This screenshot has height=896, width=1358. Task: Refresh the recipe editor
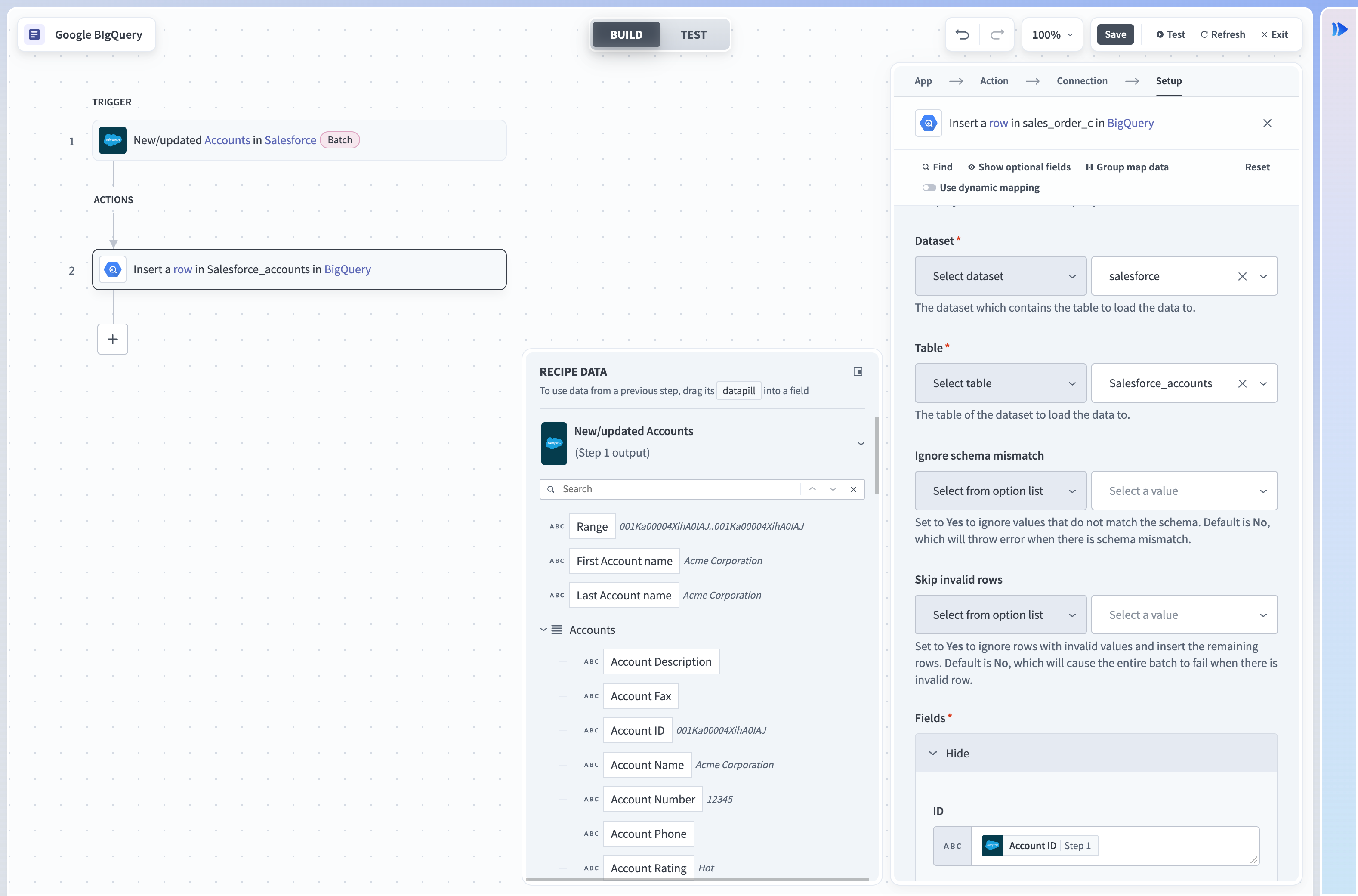[x=1222, y=34]
